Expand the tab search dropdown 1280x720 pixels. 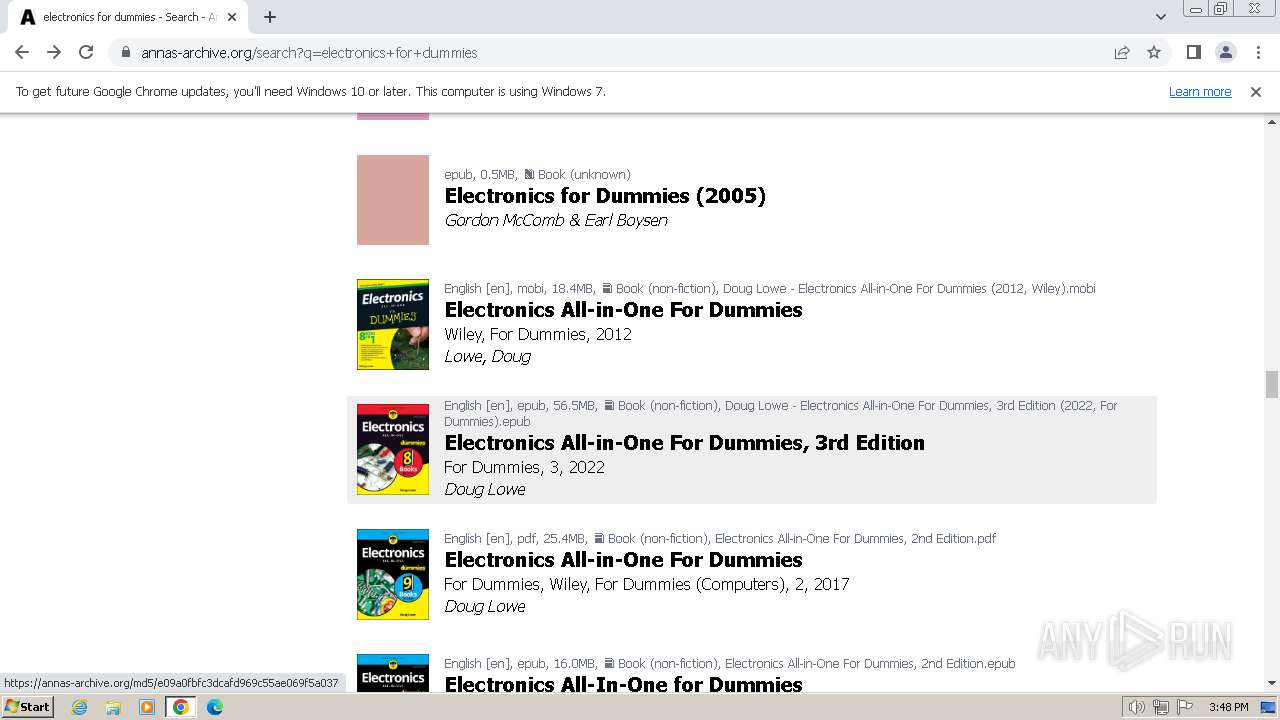click(1160, 17)
